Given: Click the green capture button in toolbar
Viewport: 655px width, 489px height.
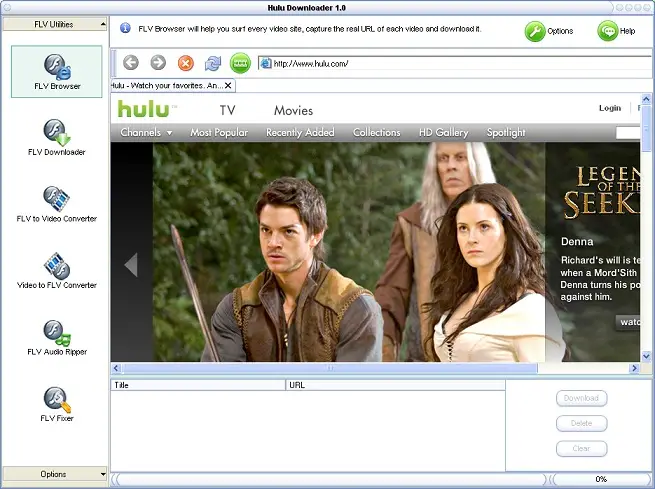Looking at the screenshot, I should click(x=240, y=63).
